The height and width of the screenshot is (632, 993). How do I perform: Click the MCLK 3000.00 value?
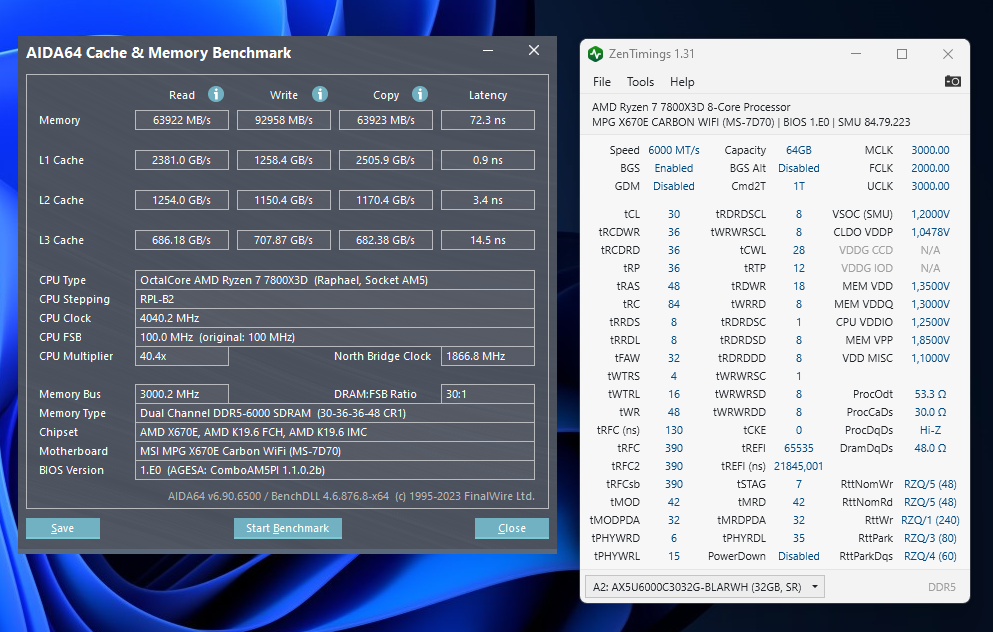coord(930,150)
